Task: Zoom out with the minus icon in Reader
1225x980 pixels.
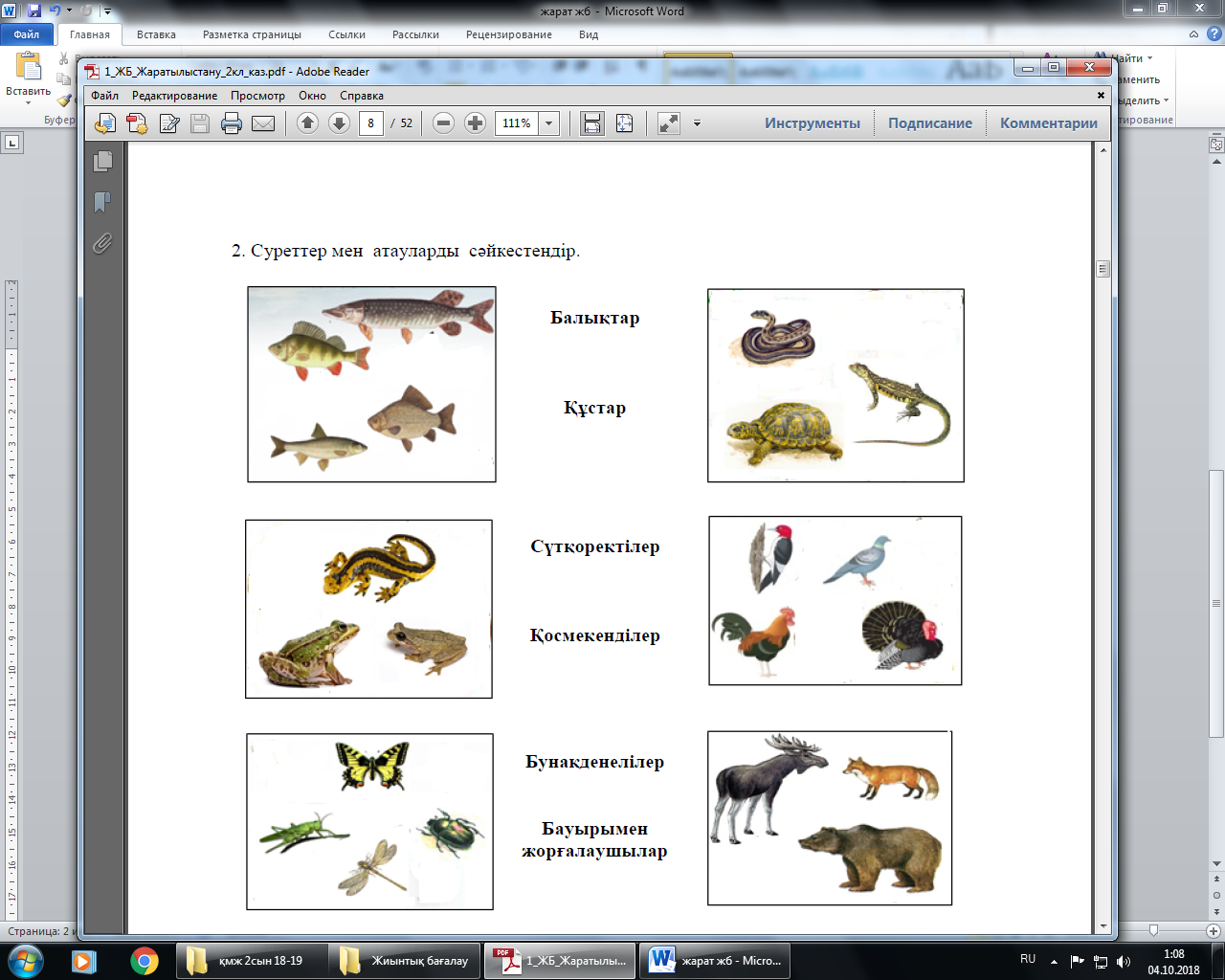Action: [x=443, y=123]
